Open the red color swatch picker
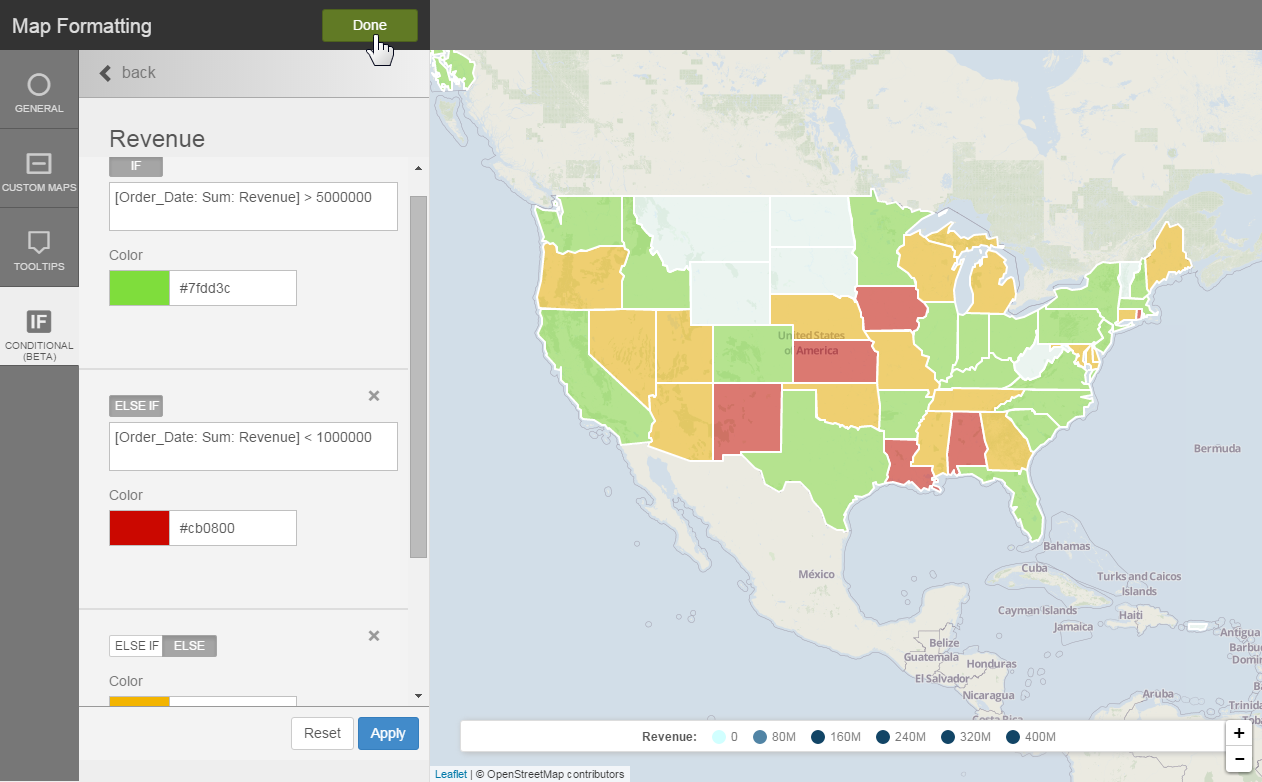The width and height of the screenshot is (1262, 782). click(x=139, y=528)
